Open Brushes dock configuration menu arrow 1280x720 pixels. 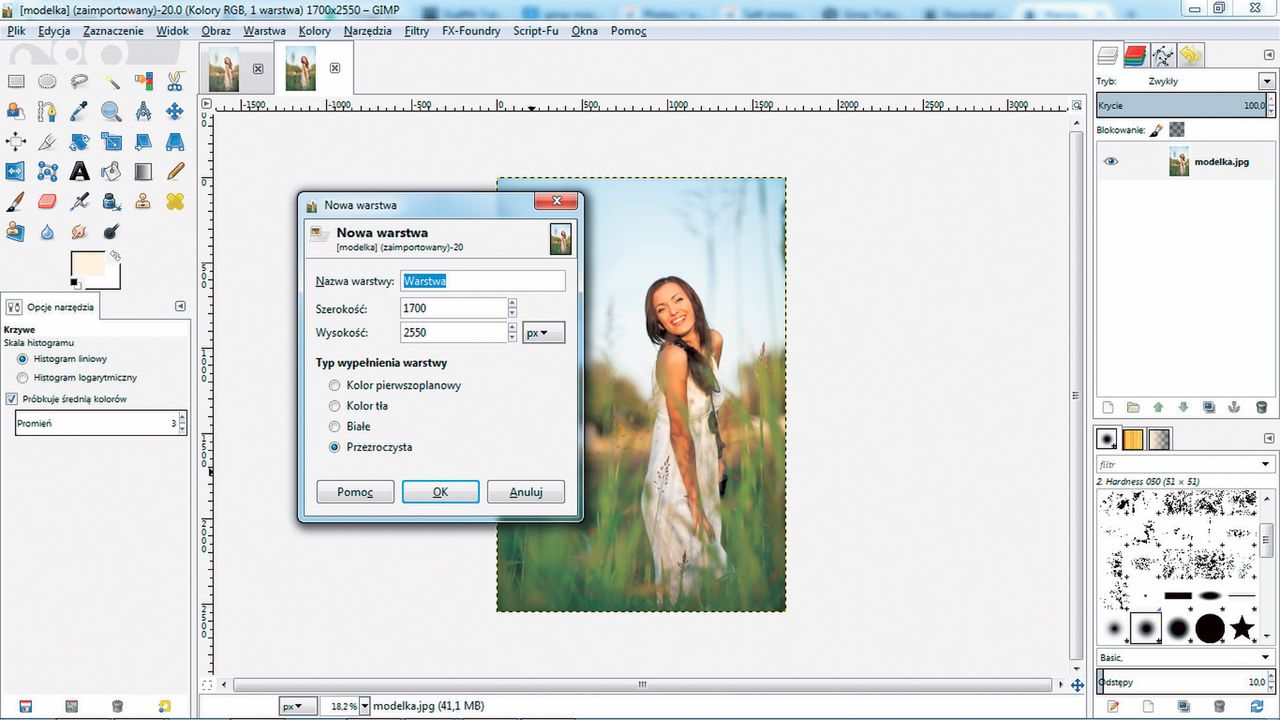click(x=1267, y=438)
